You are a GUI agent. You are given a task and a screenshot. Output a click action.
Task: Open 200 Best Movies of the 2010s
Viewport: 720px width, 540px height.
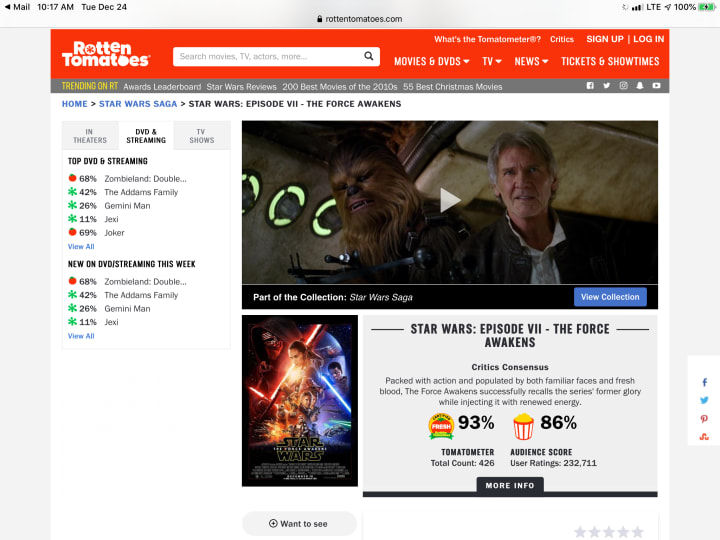click(340, 86)
